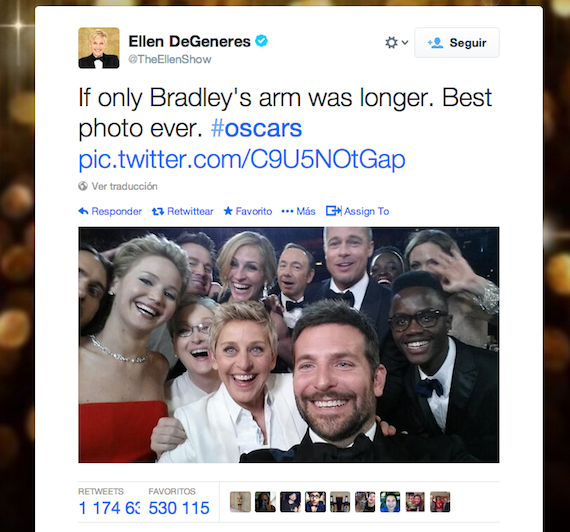Viewport: 570px width, 532px height.
Task: Click Ellen DeGeneres profile avatar
Action: [99, 48]
